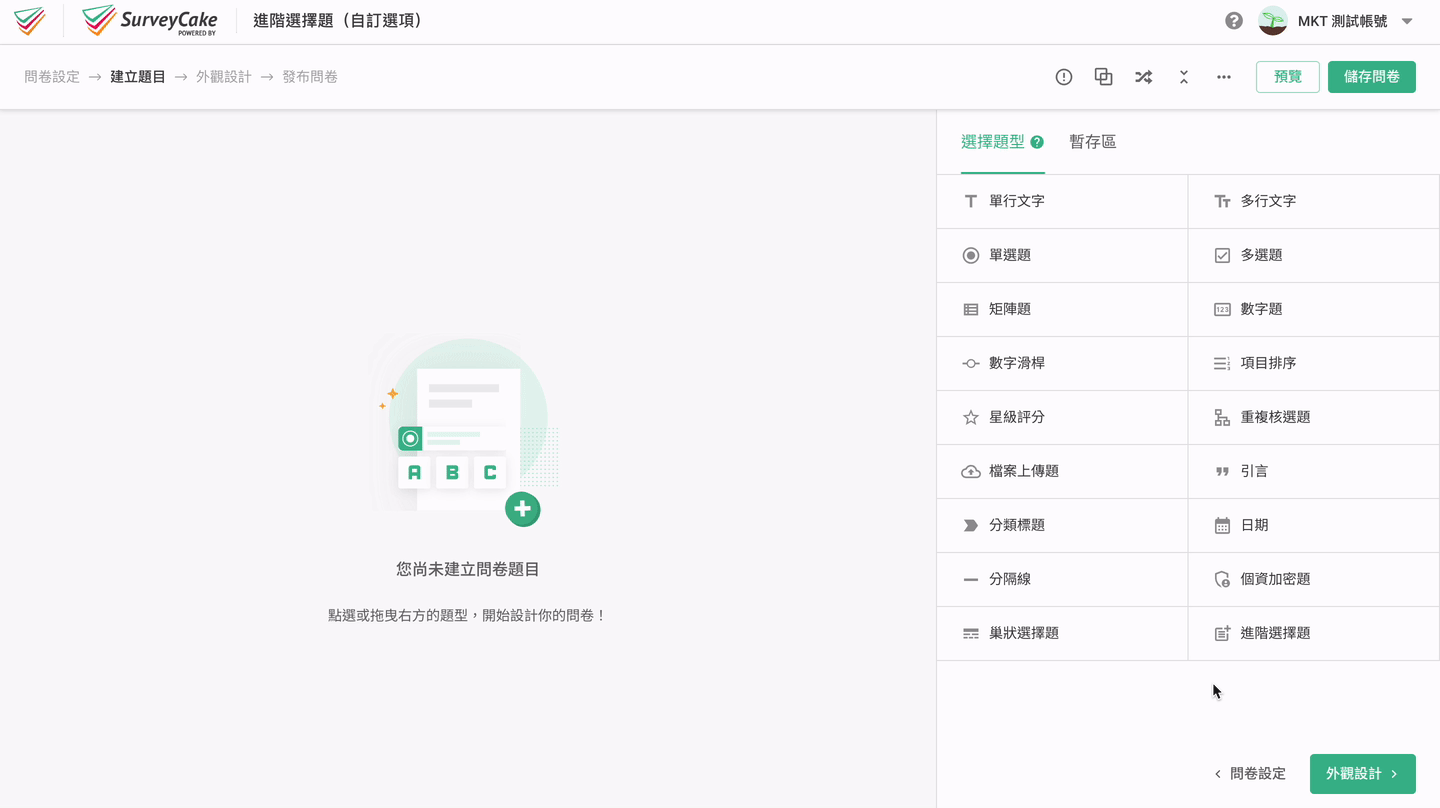Click the copy/duplicate squares icon

point(1104,77)
